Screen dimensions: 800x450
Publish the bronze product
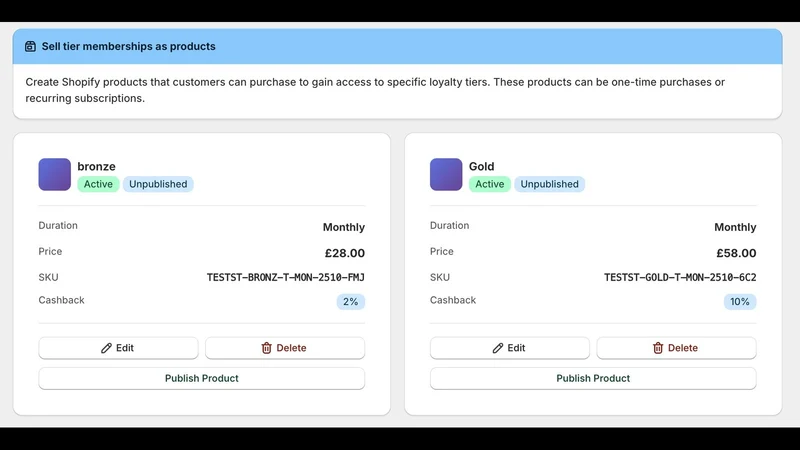202,379
